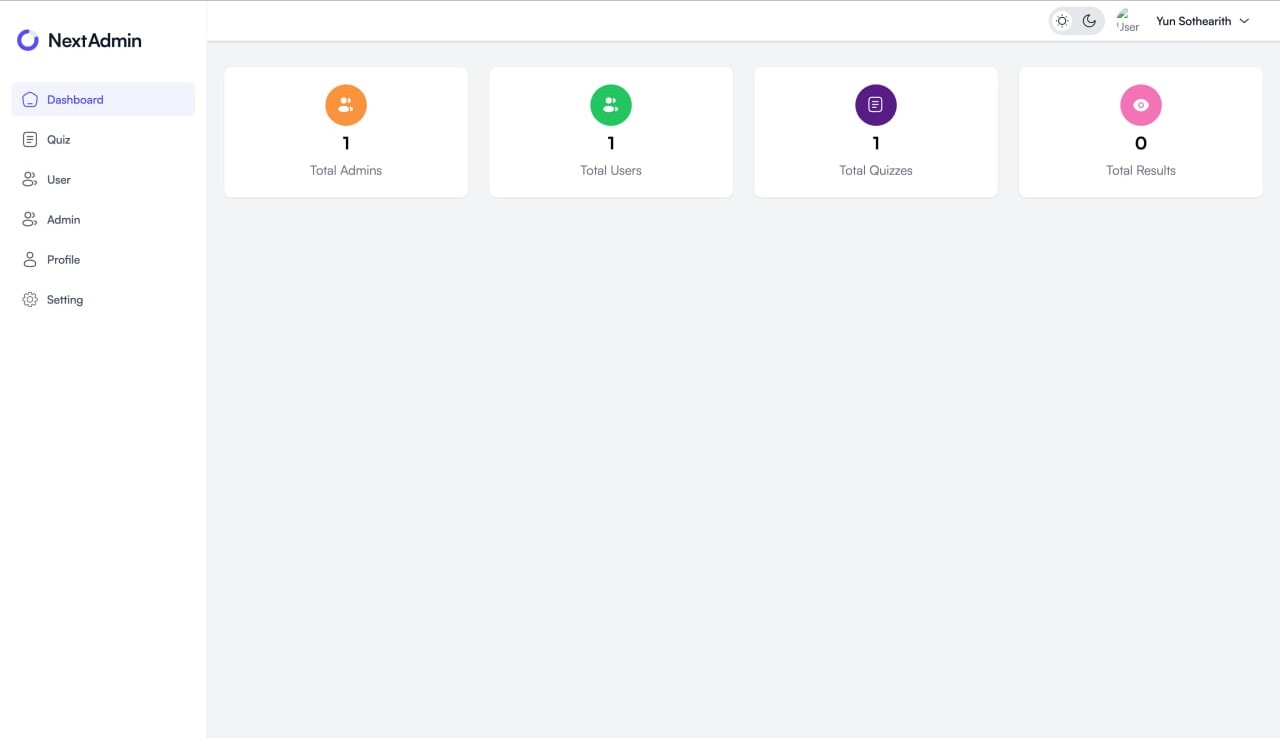The width and height of the screenshot is (1280, 738).
Task: Click the Quiz document icon in sidebar
Action: (x=30, y=140)
